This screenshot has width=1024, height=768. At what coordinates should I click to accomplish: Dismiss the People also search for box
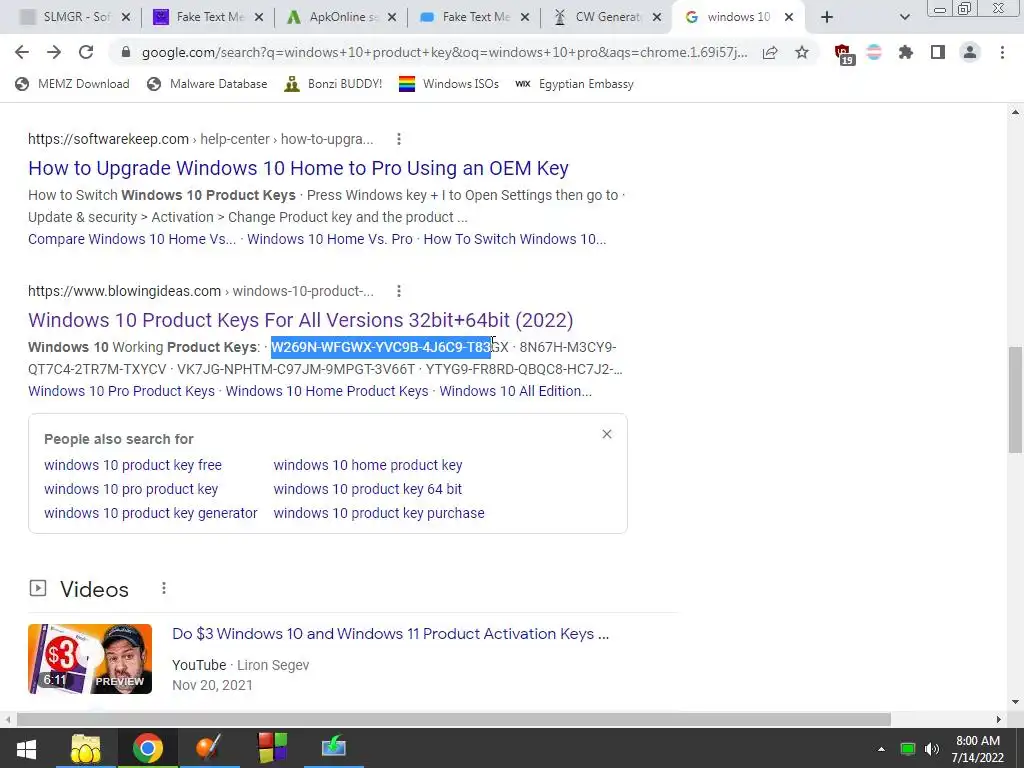pyautogui.click(x=607, y=434)
